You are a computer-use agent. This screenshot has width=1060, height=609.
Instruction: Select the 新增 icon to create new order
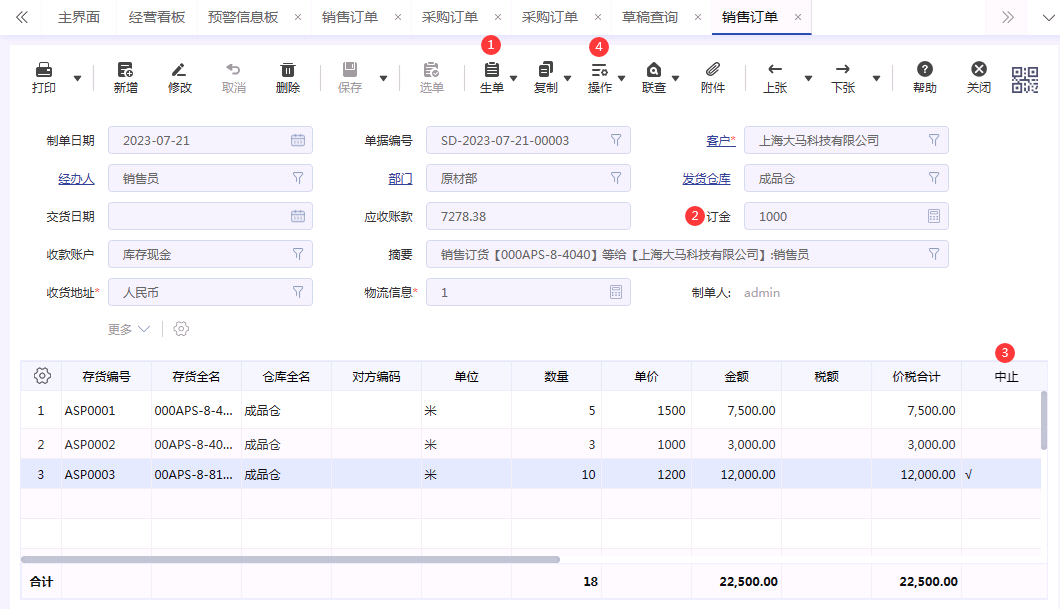126,70
